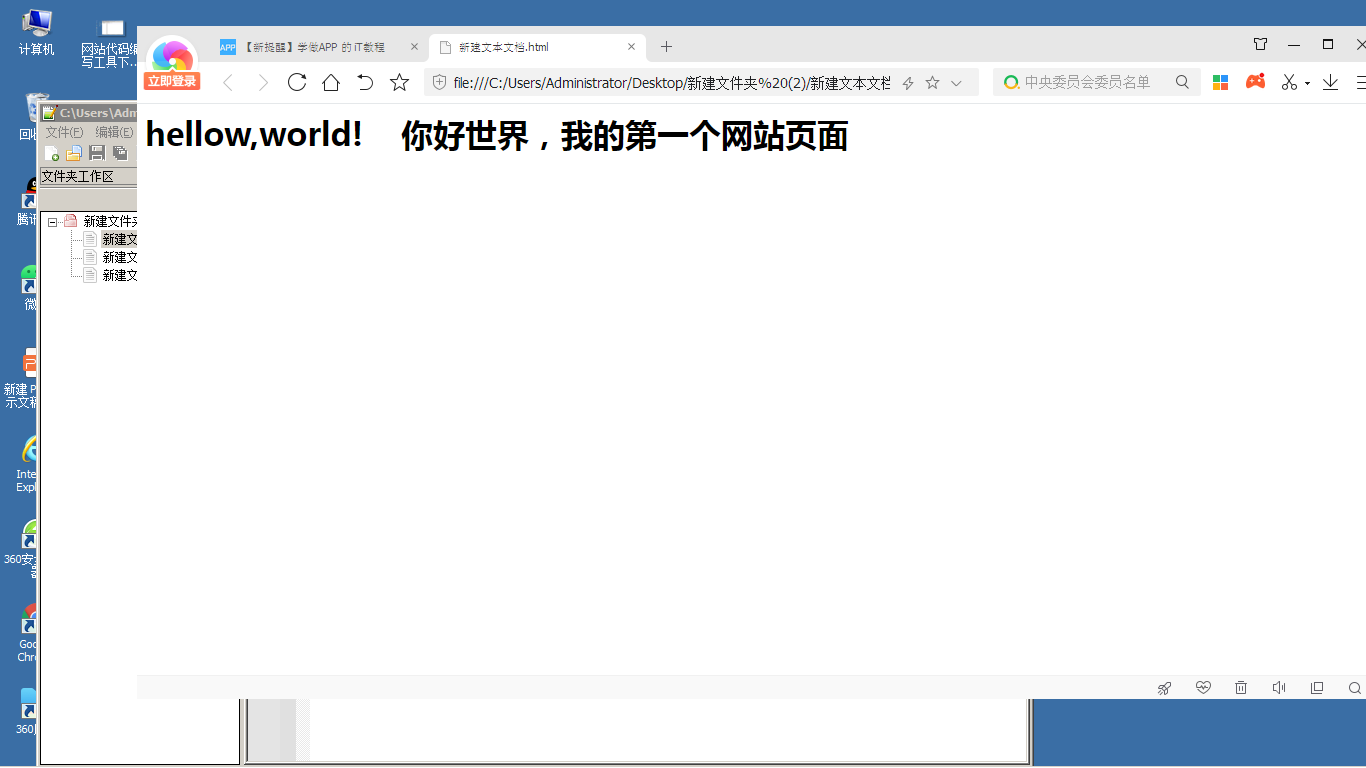
Task: Click the multi-window icon in status bar
Action: pyautogui.click(x=1317, y=688)
